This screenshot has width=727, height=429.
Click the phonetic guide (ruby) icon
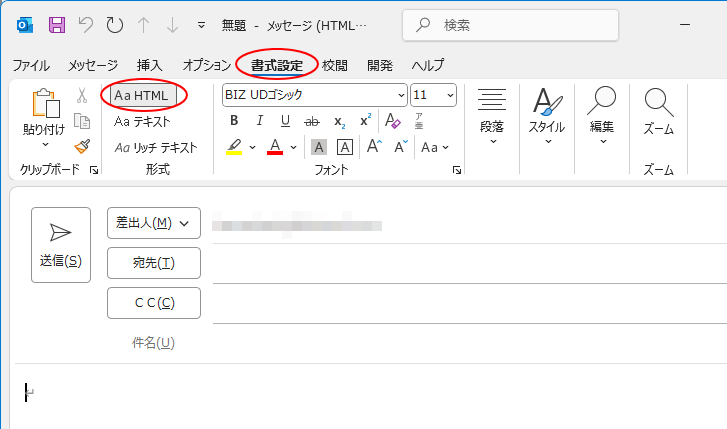[419, 121]
